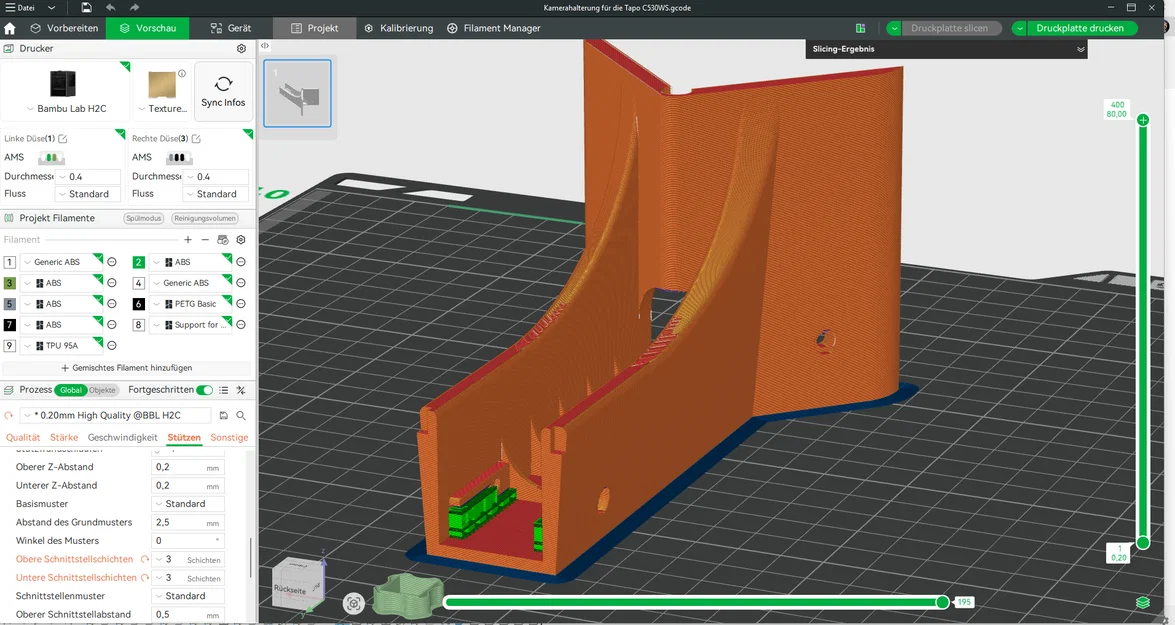Viewport: 1175px width, 625px height.
Task: Click the options icon next to filament 9 TPU 95A
Action: coord(112,345)
